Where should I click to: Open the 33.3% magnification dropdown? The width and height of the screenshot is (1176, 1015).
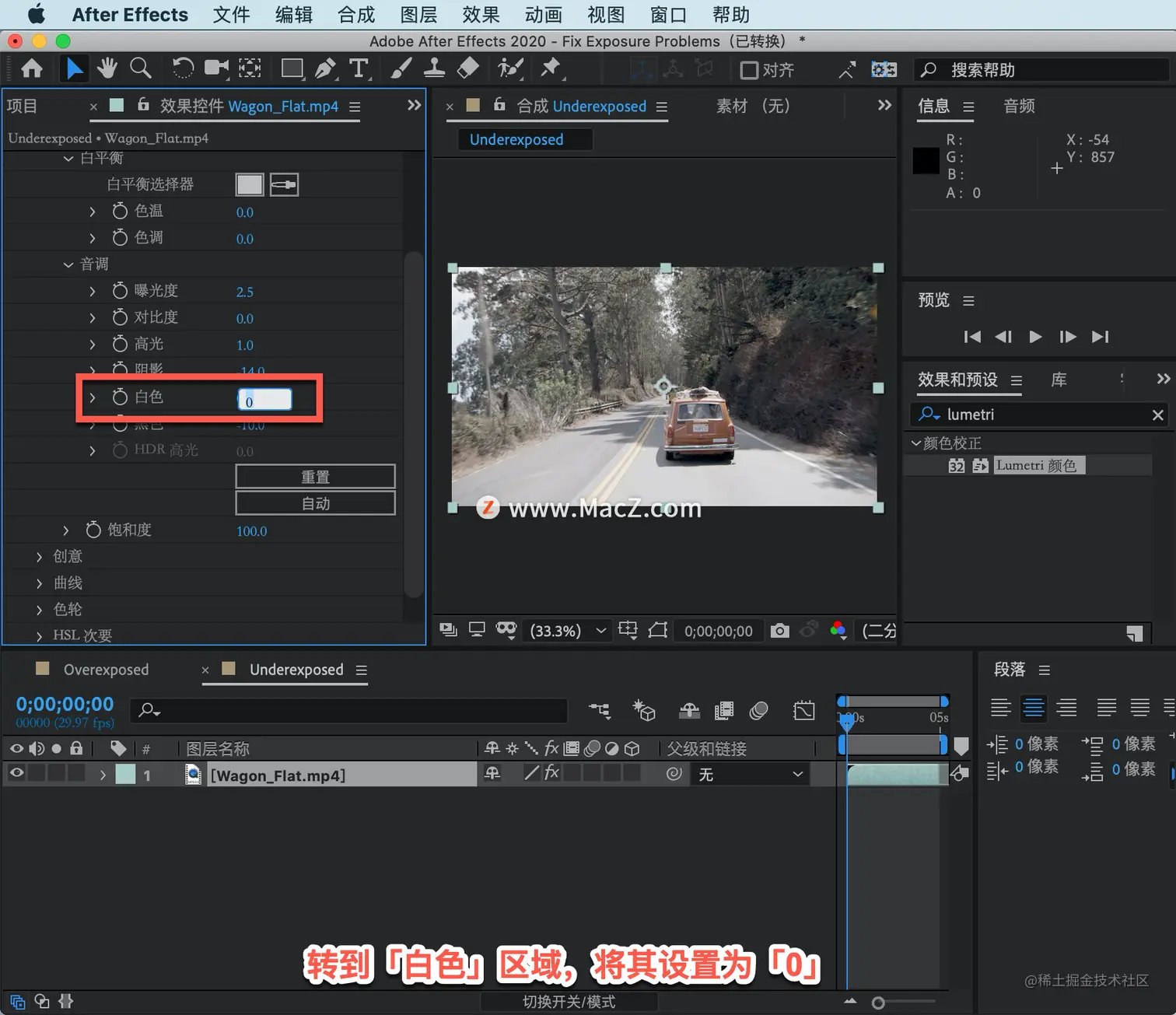point(567,631)
